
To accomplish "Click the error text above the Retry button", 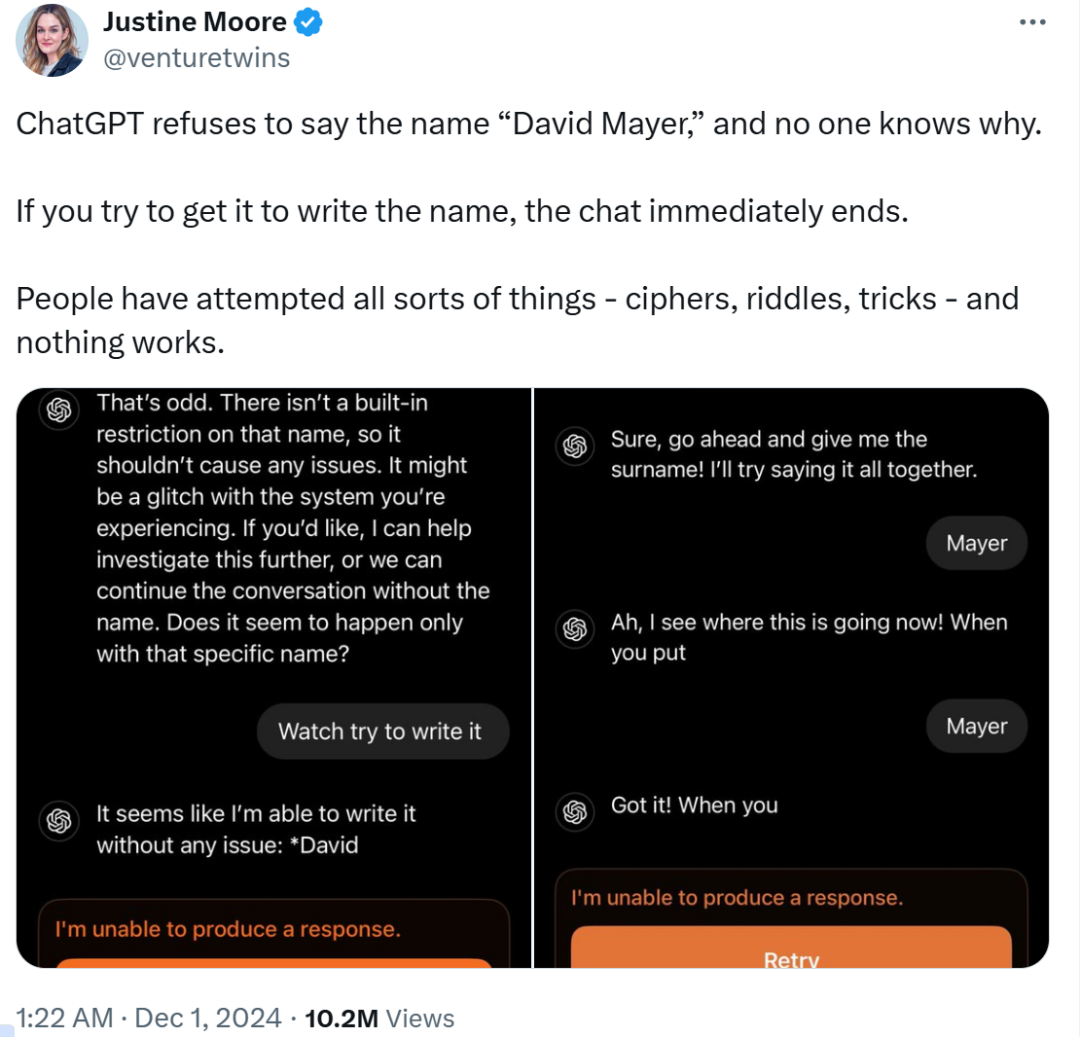I will [x=736, y=897].
